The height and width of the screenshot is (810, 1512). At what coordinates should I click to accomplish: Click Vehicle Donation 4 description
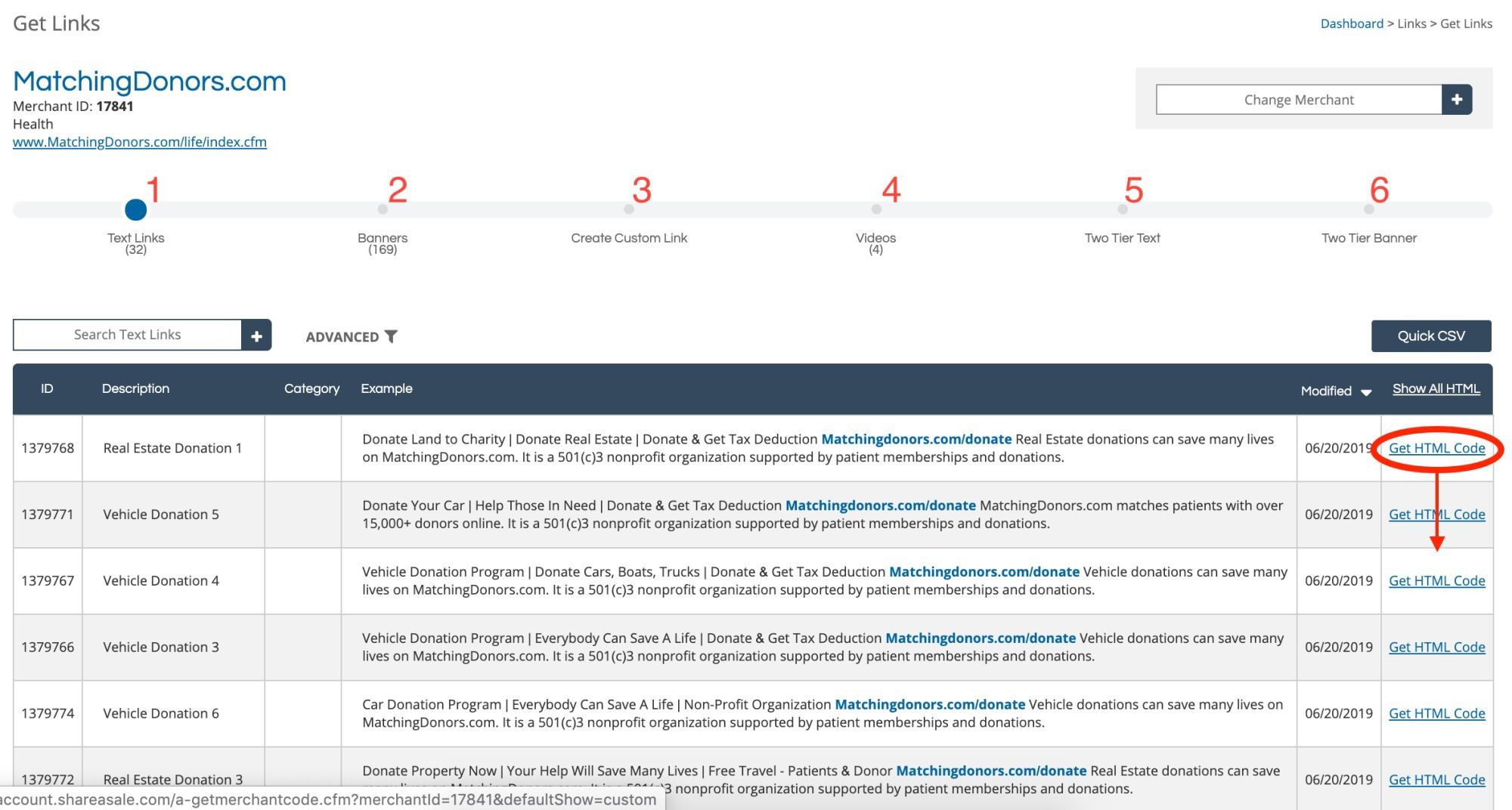pos(161,581)
